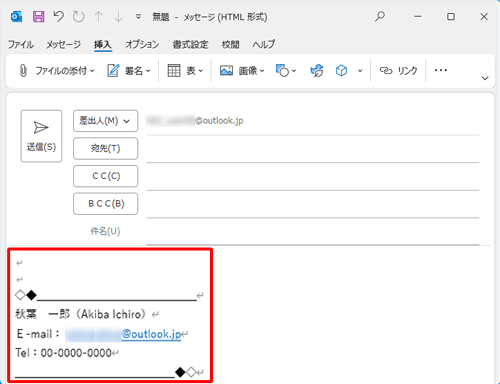Image resolution: width=500 pixels, height=384 pixels.
Task: Expand the 署名 dropdown arrow
Action: click(148, 71)
